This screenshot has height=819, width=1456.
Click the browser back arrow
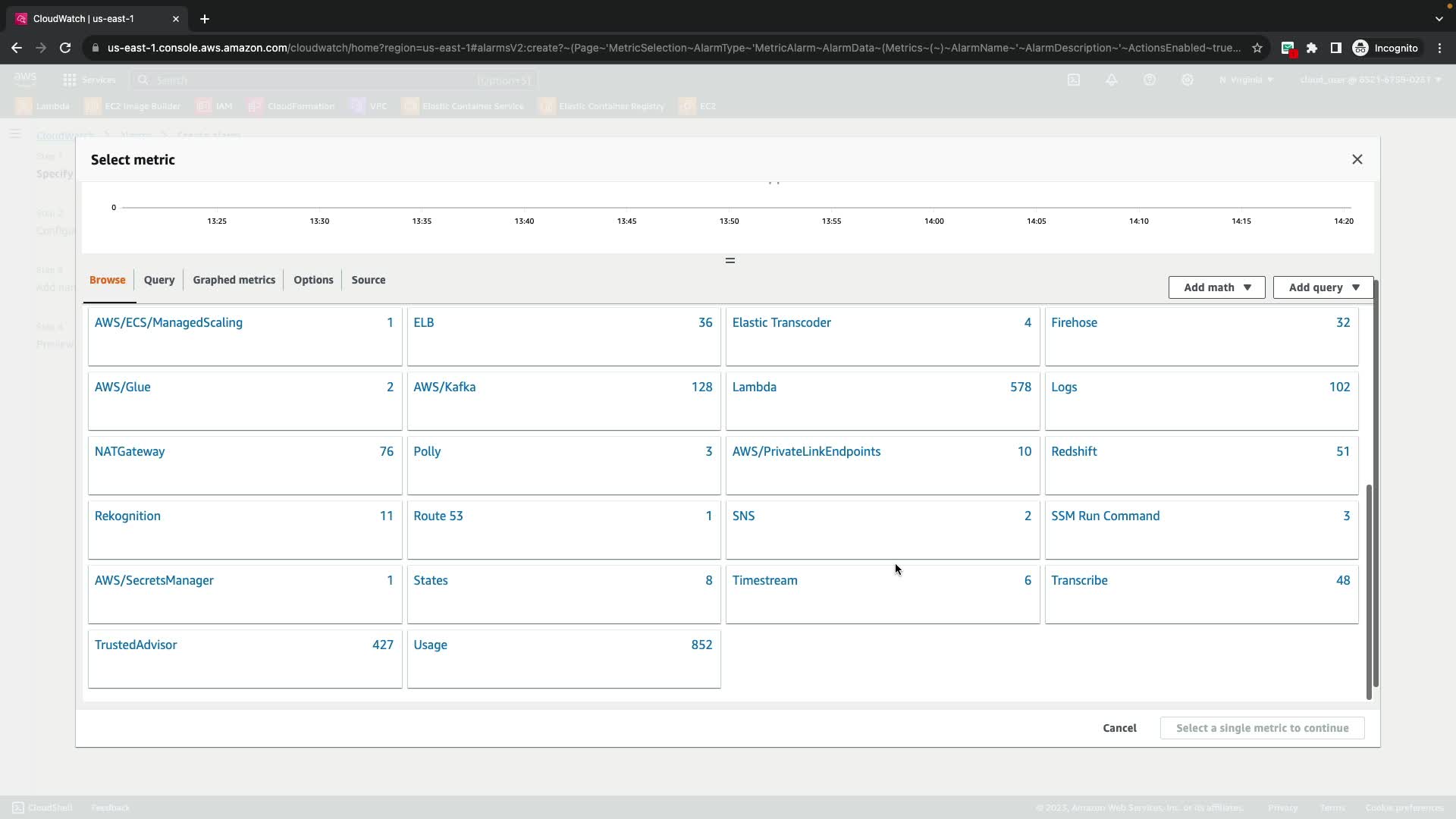[17, 48]
